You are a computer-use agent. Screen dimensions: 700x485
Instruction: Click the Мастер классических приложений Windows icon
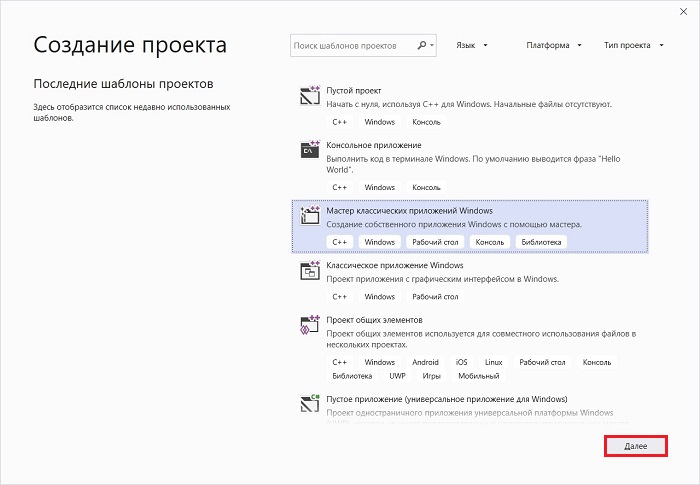[310, 215]
